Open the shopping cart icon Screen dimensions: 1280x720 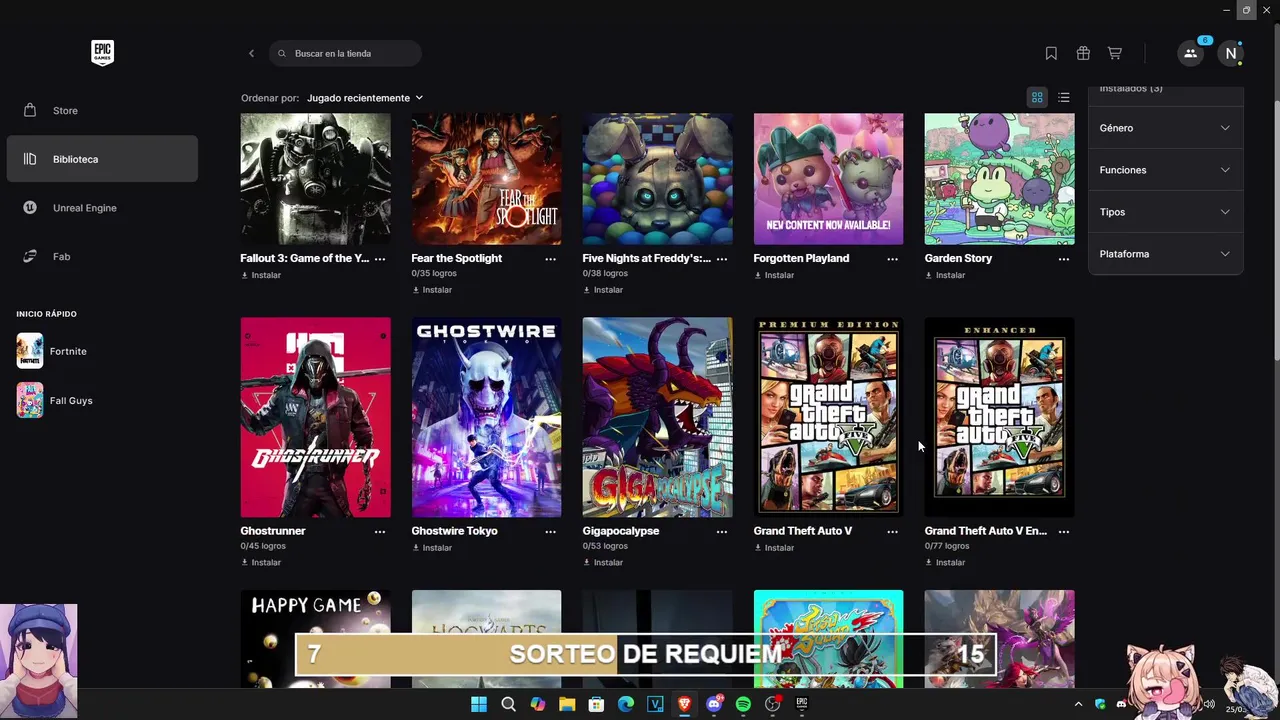tap(1114, 53)
